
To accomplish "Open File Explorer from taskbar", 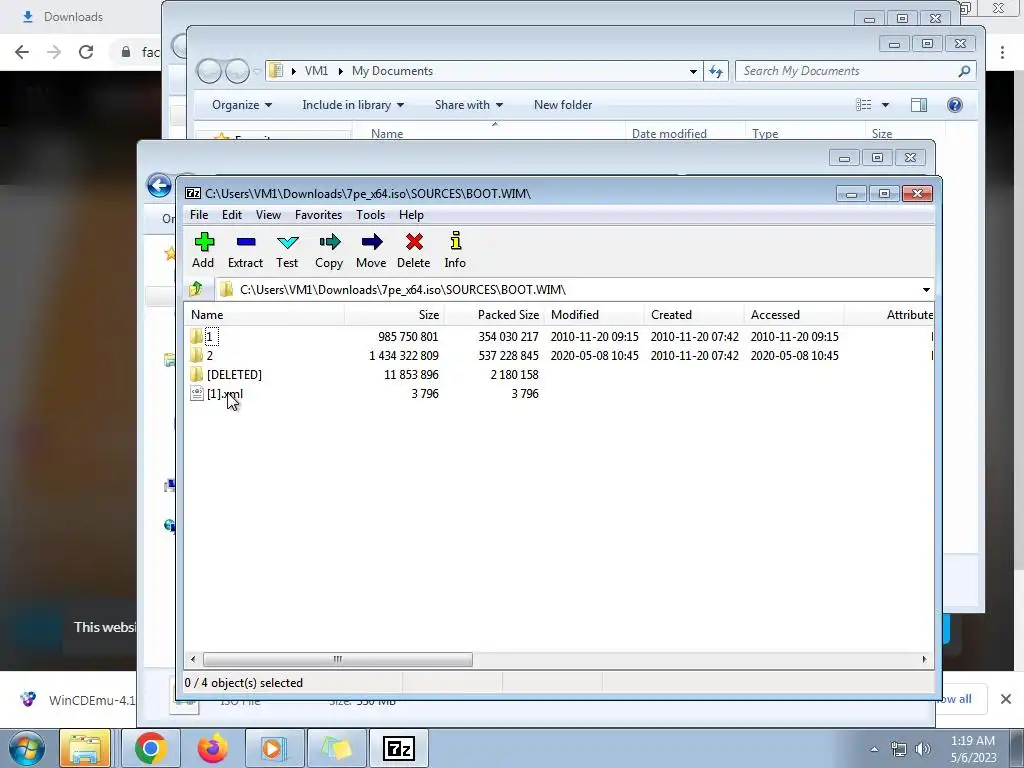I will [85, 748].
